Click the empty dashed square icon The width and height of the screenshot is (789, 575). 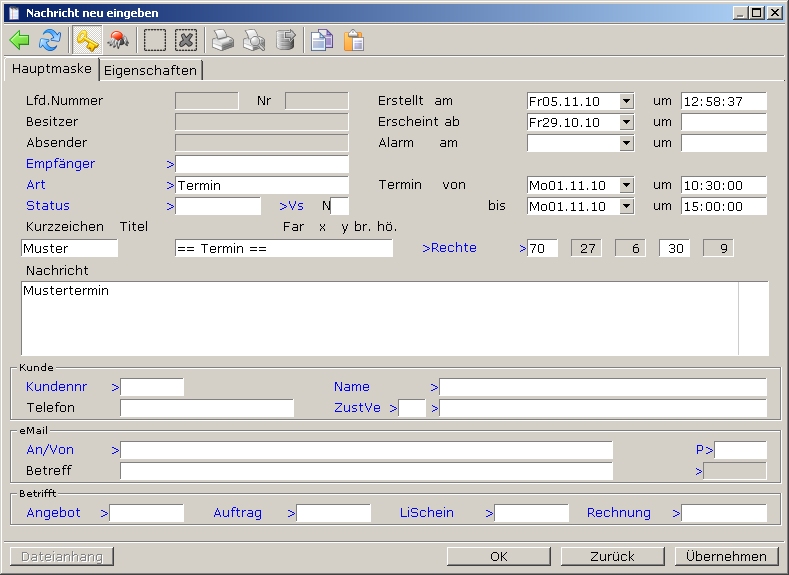(x=155, y=40)
